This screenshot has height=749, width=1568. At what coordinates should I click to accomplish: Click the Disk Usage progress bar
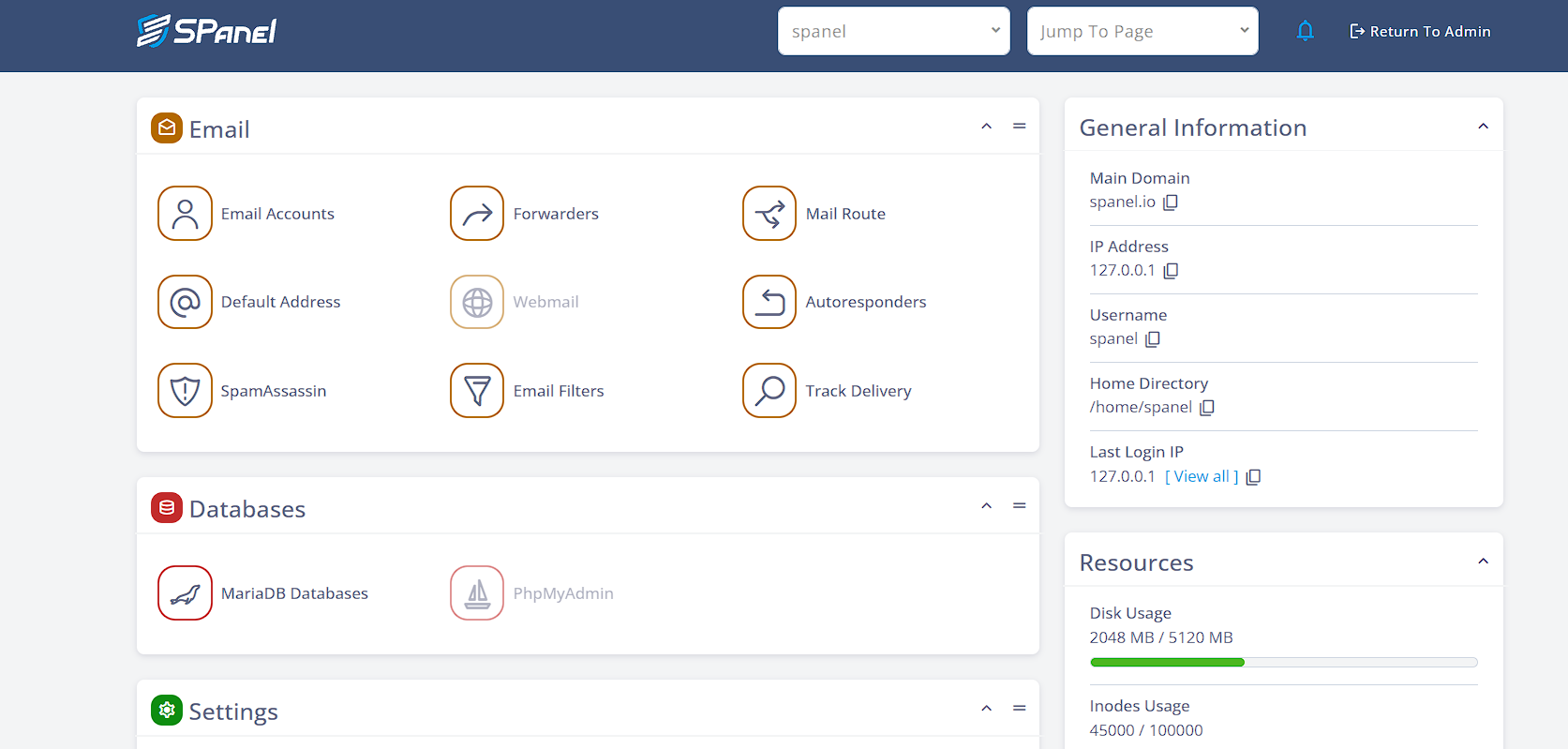[1284, 663]
